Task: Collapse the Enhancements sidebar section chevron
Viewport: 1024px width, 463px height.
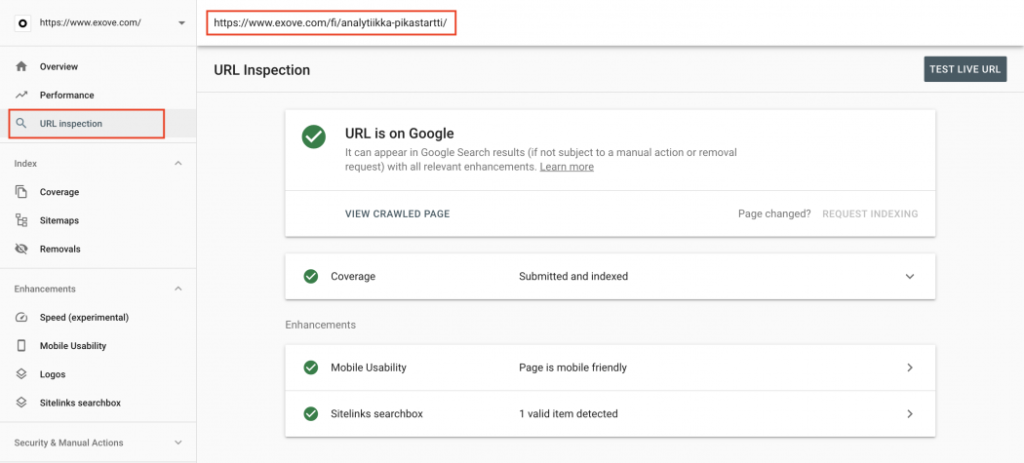Action: point(178,289)
